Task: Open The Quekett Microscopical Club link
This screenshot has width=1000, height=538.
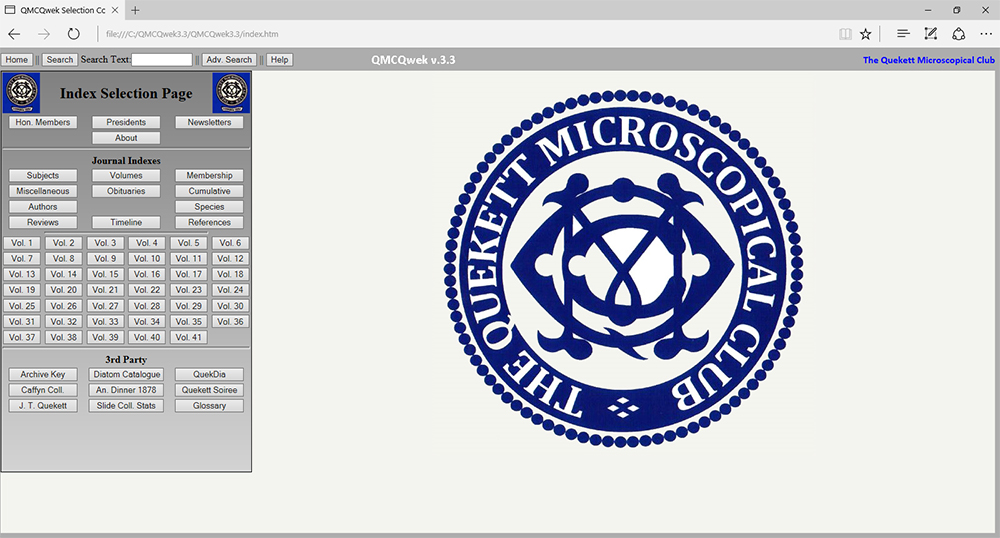Action: (x=928, y=60)
